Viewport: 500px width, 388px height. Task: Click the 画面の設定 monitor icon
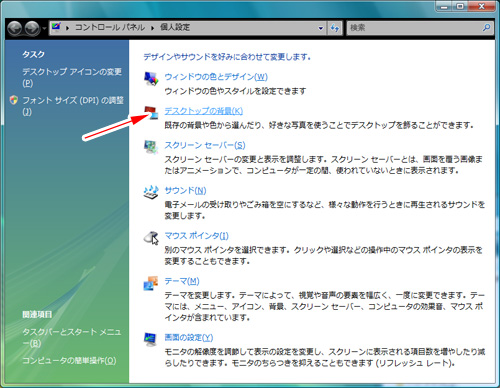(x=151, y=339)
